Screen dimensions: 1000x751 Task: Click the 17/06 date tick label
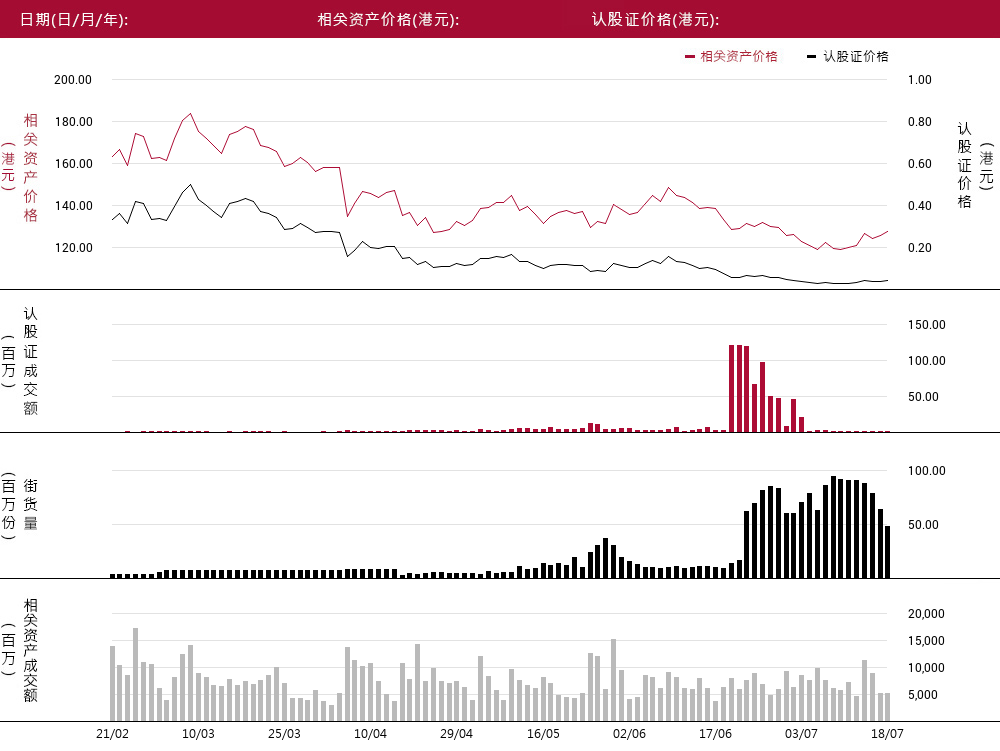click(716, 734)
